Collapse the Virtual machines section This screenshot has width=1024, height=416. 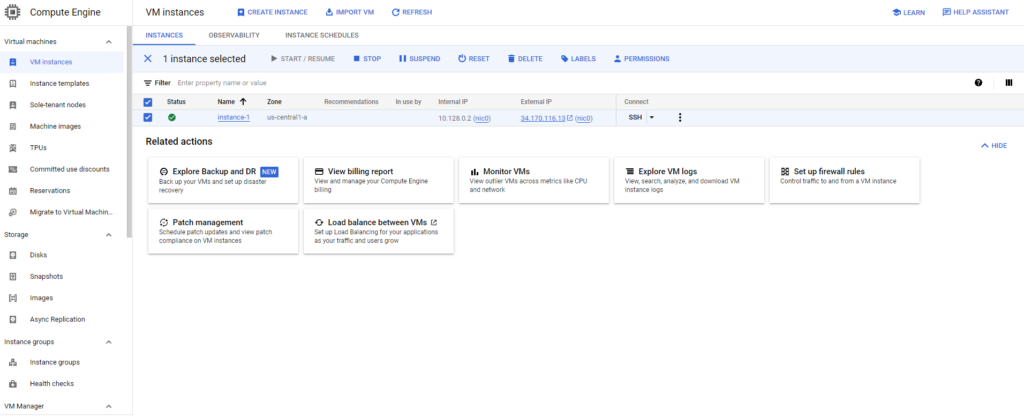coord(109,42)
